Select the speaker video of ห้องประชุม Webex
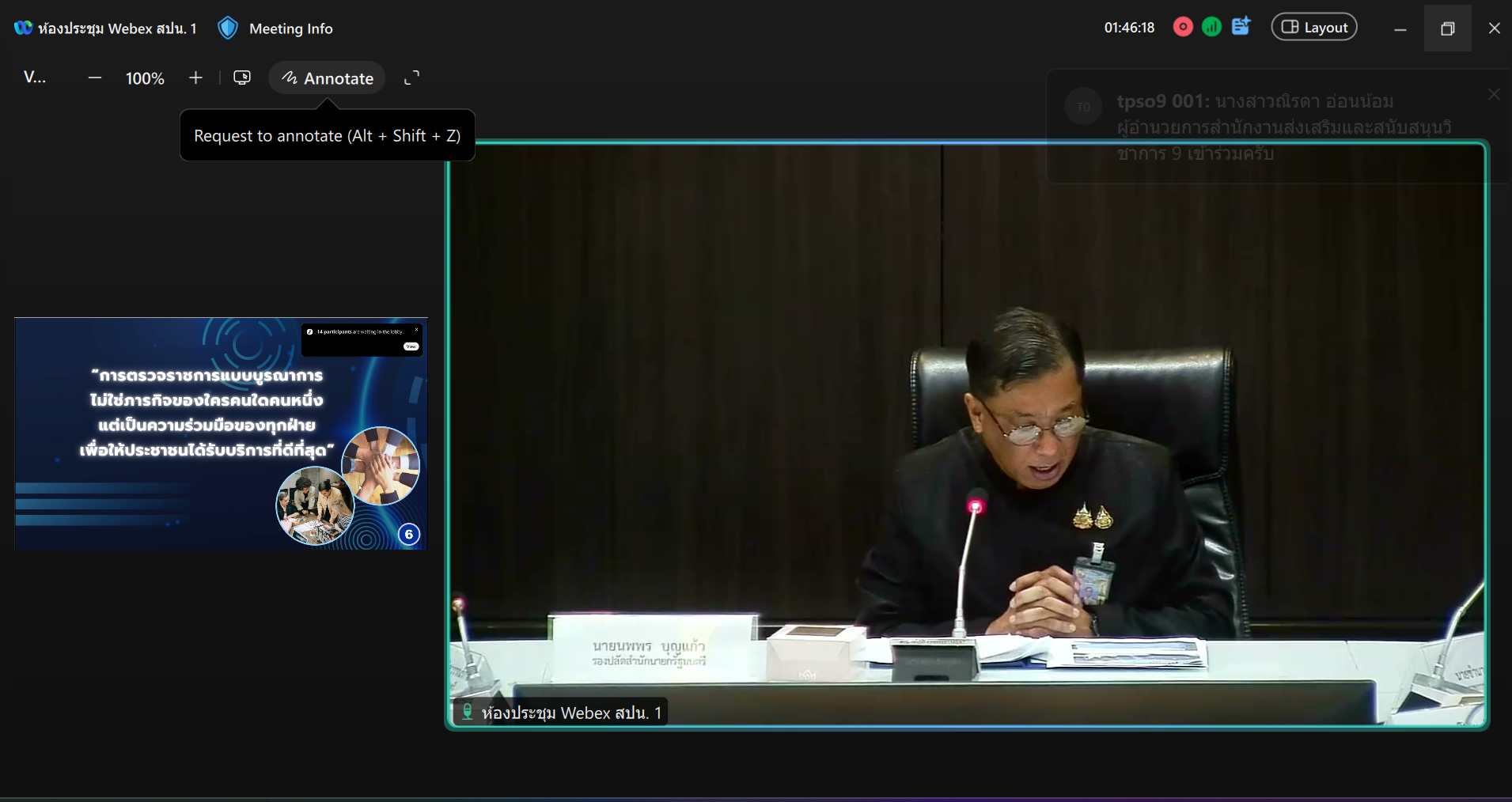This screenshot has width=1512, height=802. (966, 433)
